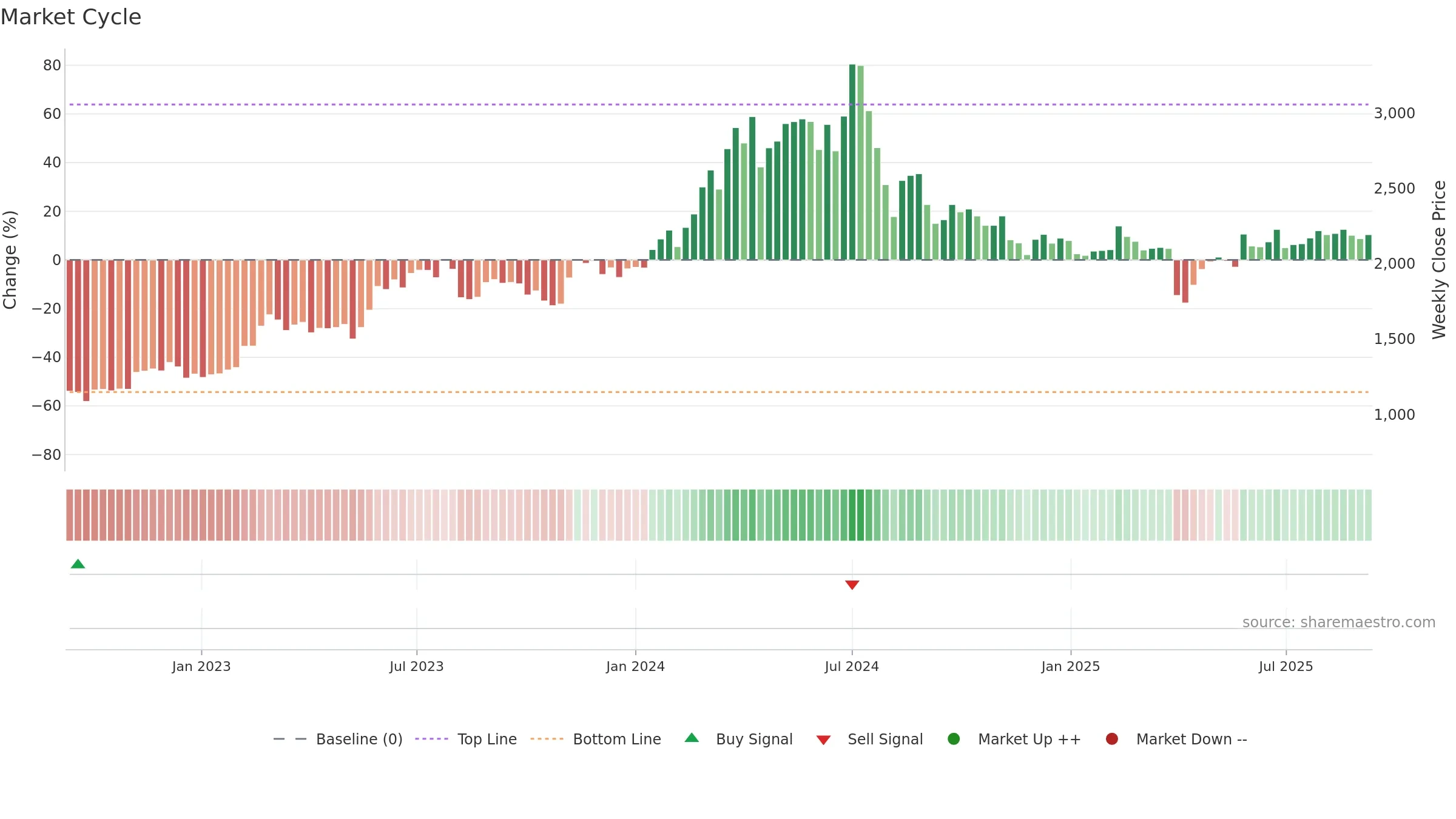Viewport: 1456px width, 819px height.
Task: Click the 2,000 price axis label
Action: [x=1394, y=264]
